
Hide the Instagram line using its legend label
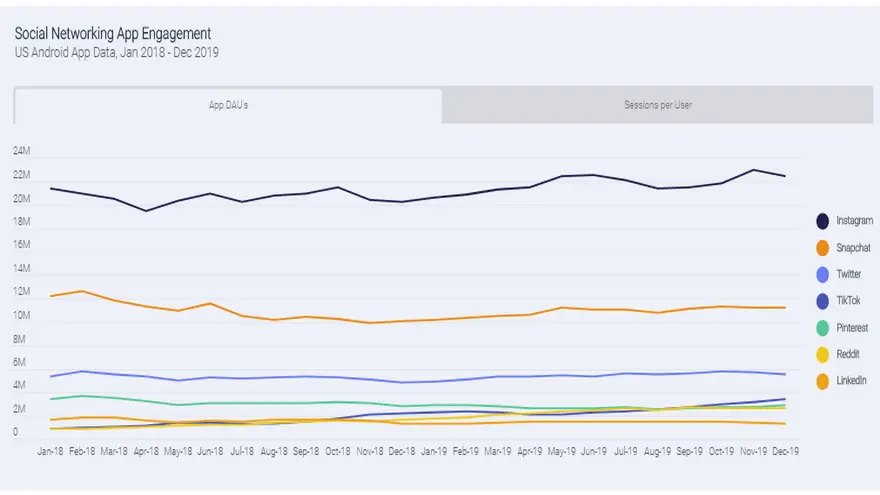pos(854,221)
